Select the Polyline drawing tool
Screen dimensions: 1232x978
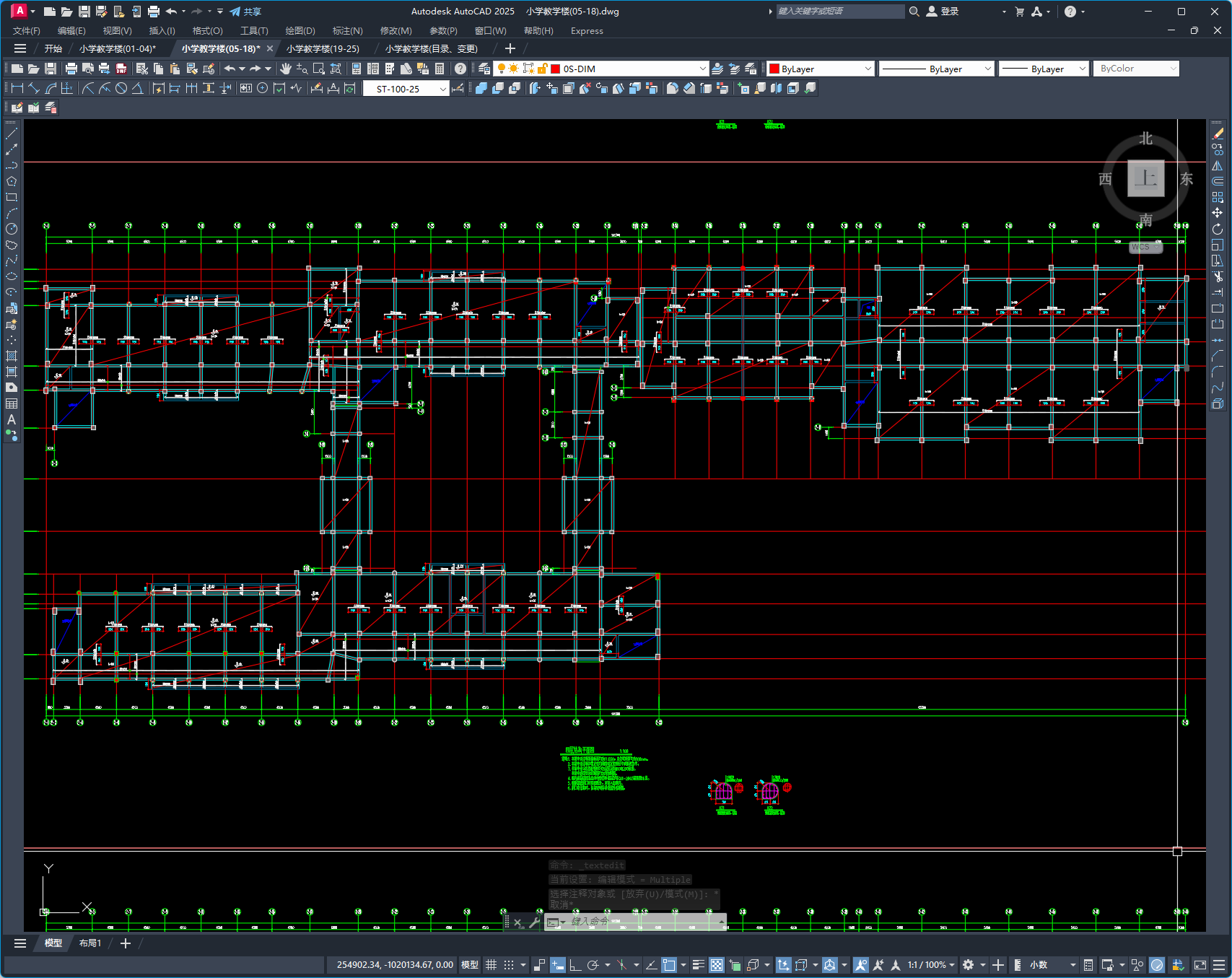(12, 165)
